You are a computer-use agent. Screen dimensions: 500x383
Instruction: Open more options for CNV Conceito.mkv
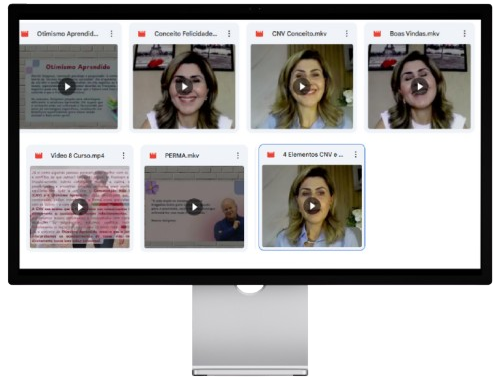347,34
